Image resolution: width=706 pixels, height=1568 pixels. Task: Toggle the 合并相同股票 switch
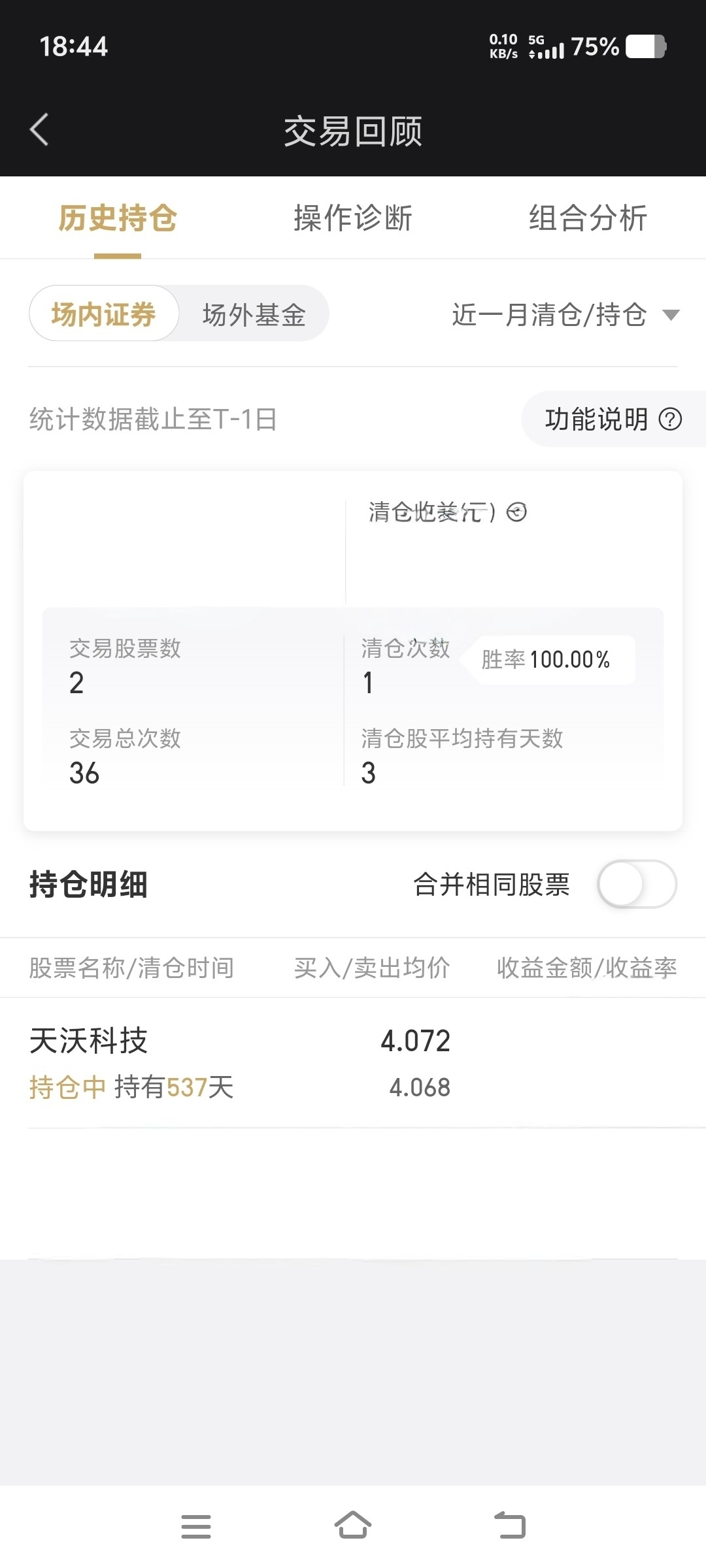coord(637,884)
